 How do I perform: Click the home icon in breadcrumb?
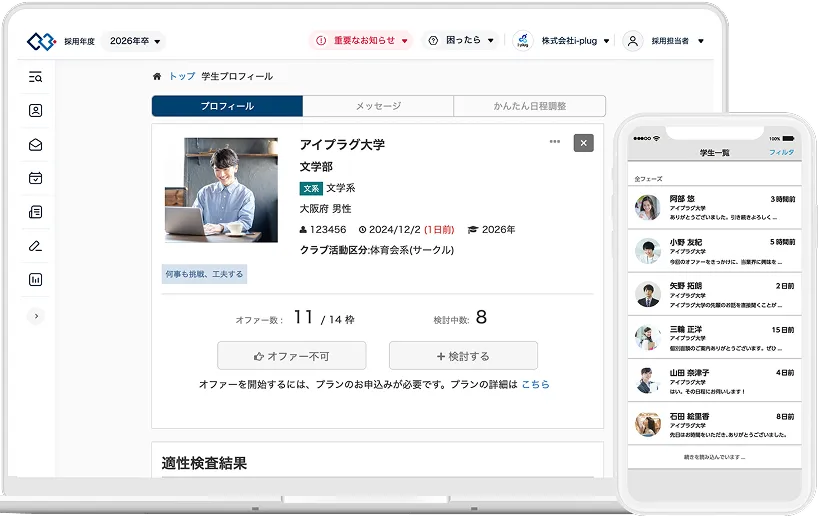(157, 76)
